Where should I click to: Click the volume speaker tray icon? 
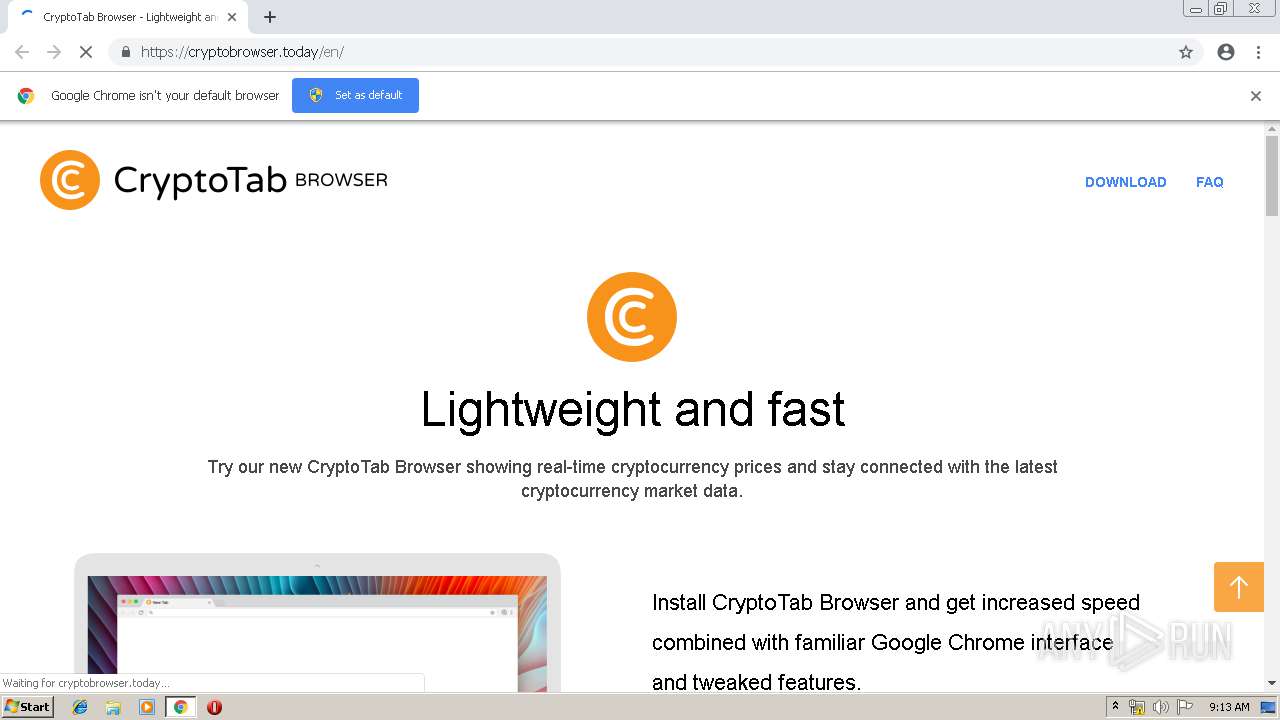pos(1161,707)
